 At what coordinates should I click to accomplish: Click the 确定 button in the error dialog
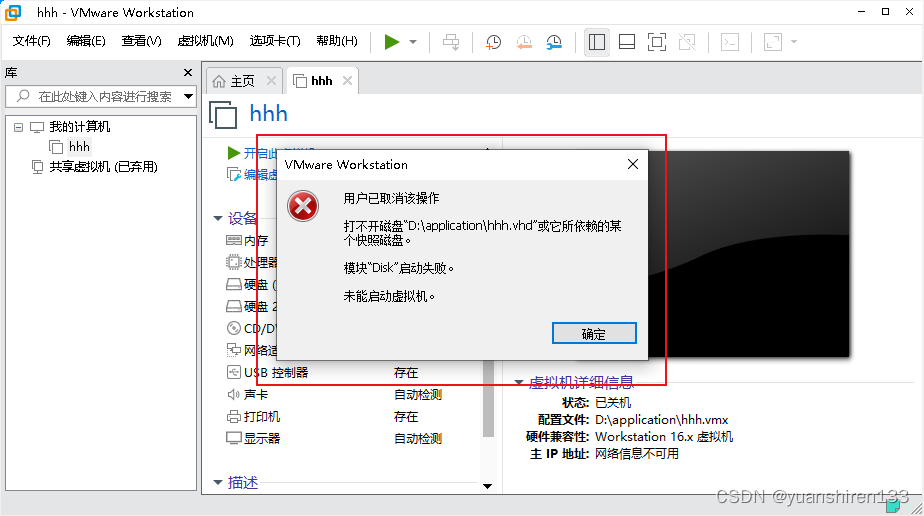tap(594, 333)
